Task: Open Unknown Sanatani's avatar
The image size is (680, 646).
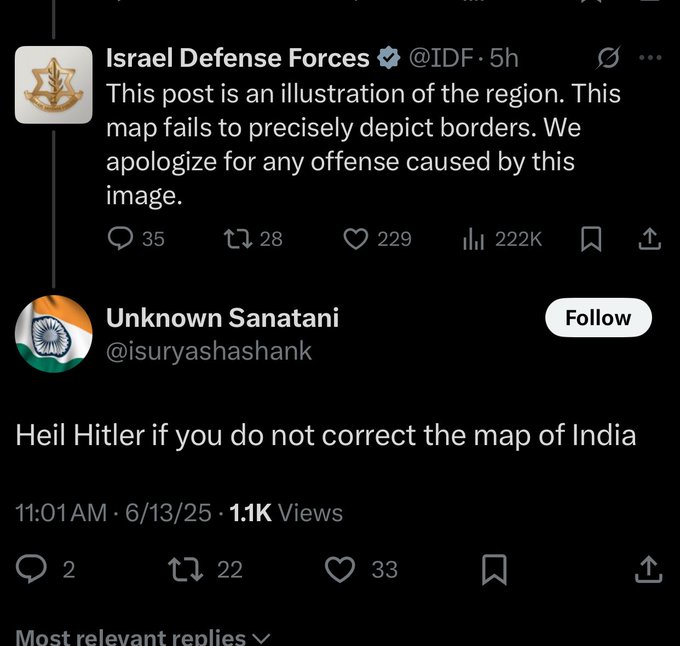Action: (54, 334)
